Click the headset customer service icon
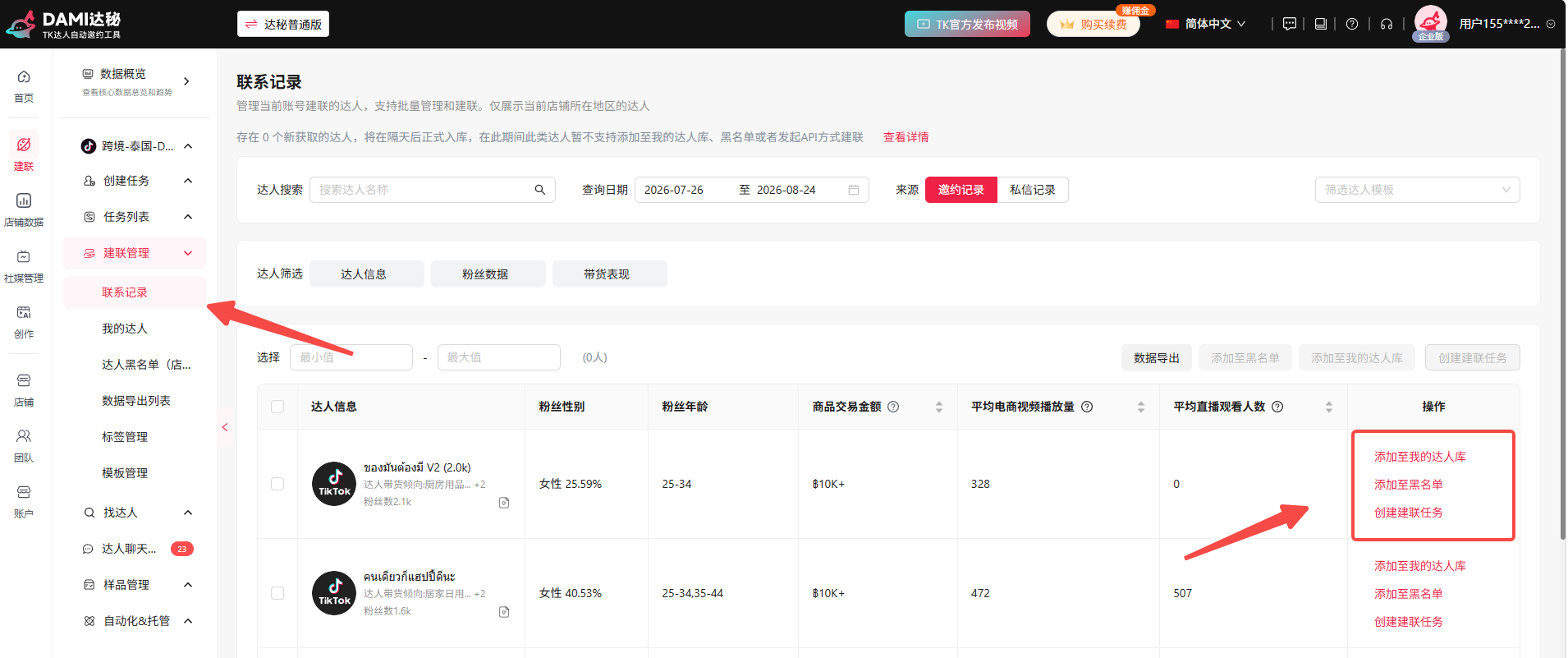The image size is (1568, 658). coord(1387,24)
